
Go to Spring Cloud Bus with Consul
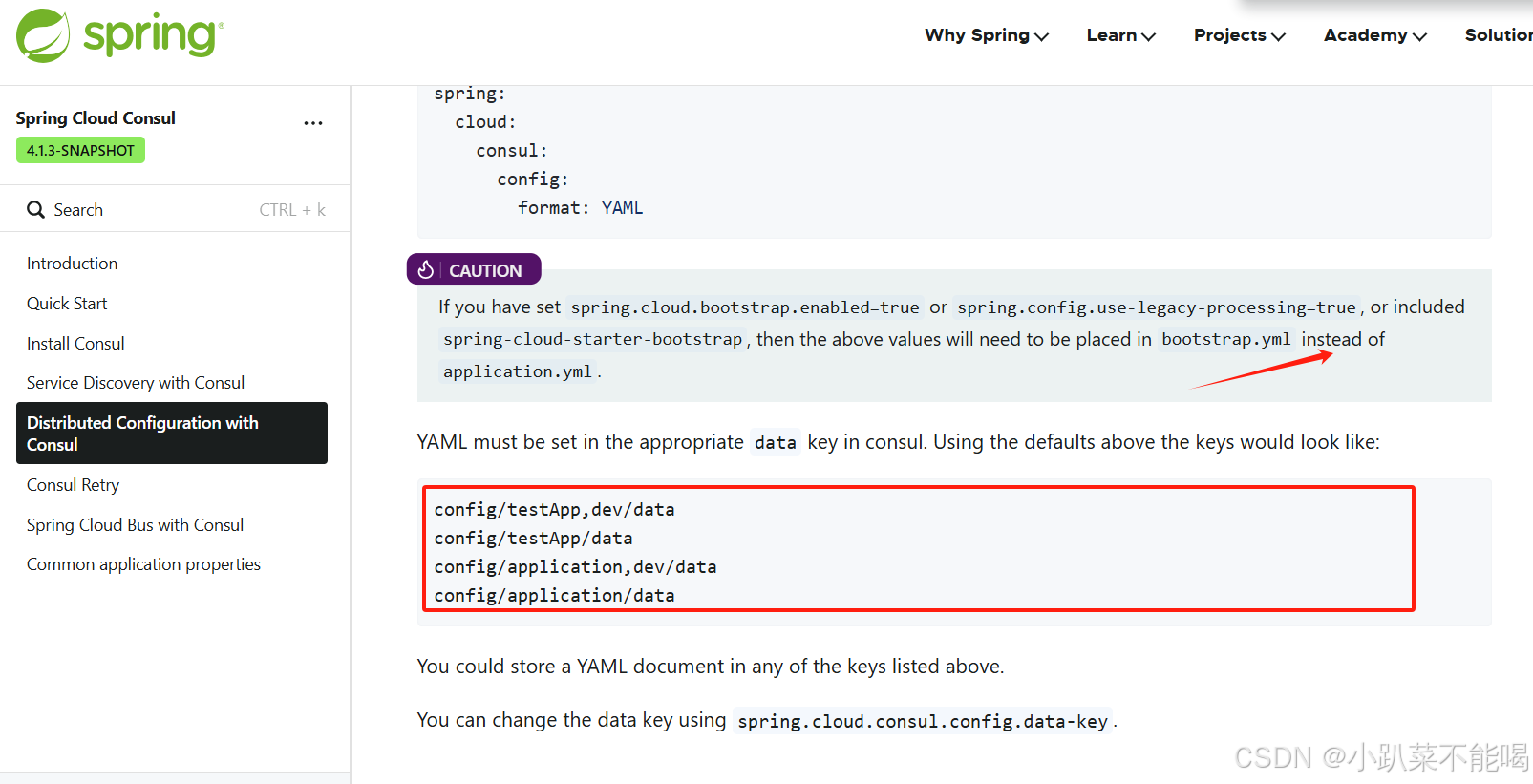click(135, 525)
